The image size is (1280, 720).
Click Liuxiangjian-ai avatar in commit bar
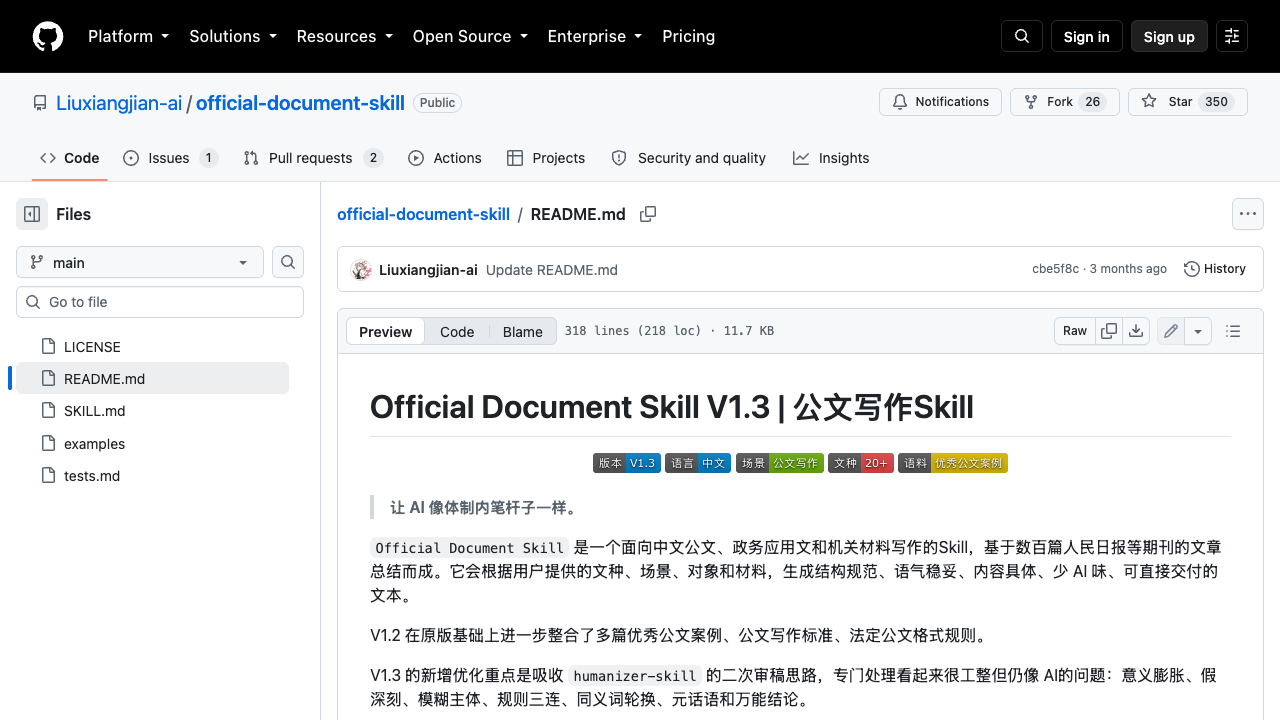[361, 269]
